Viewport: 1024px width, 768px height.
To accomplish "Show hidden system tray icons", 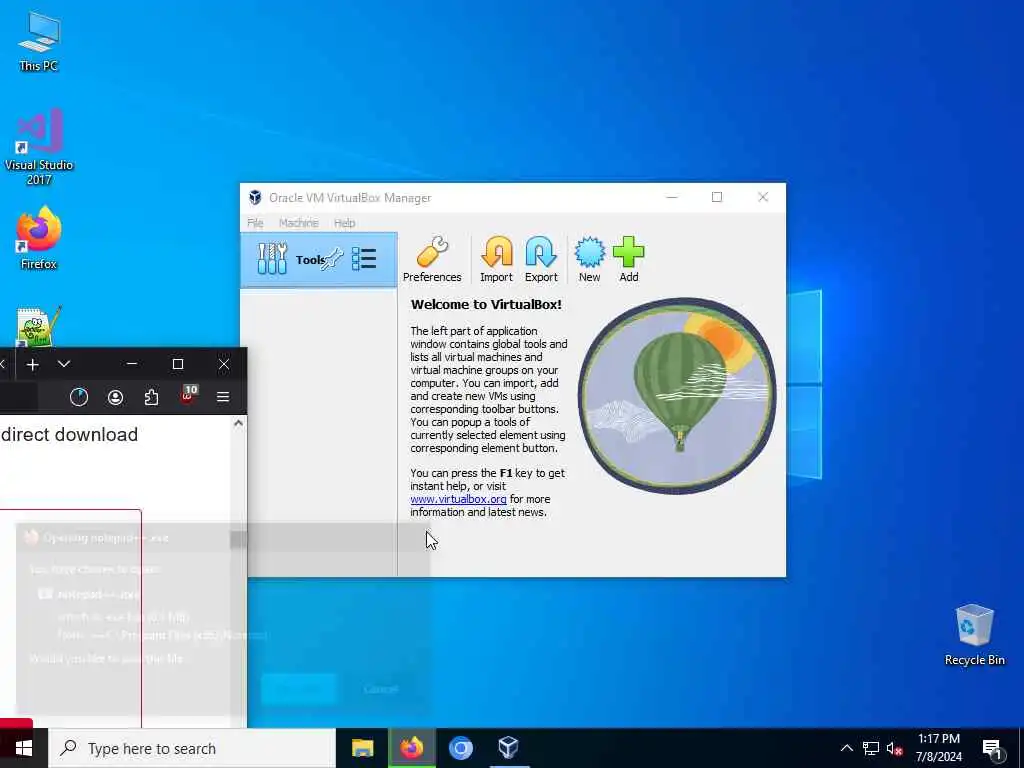I will coord(846,748).
